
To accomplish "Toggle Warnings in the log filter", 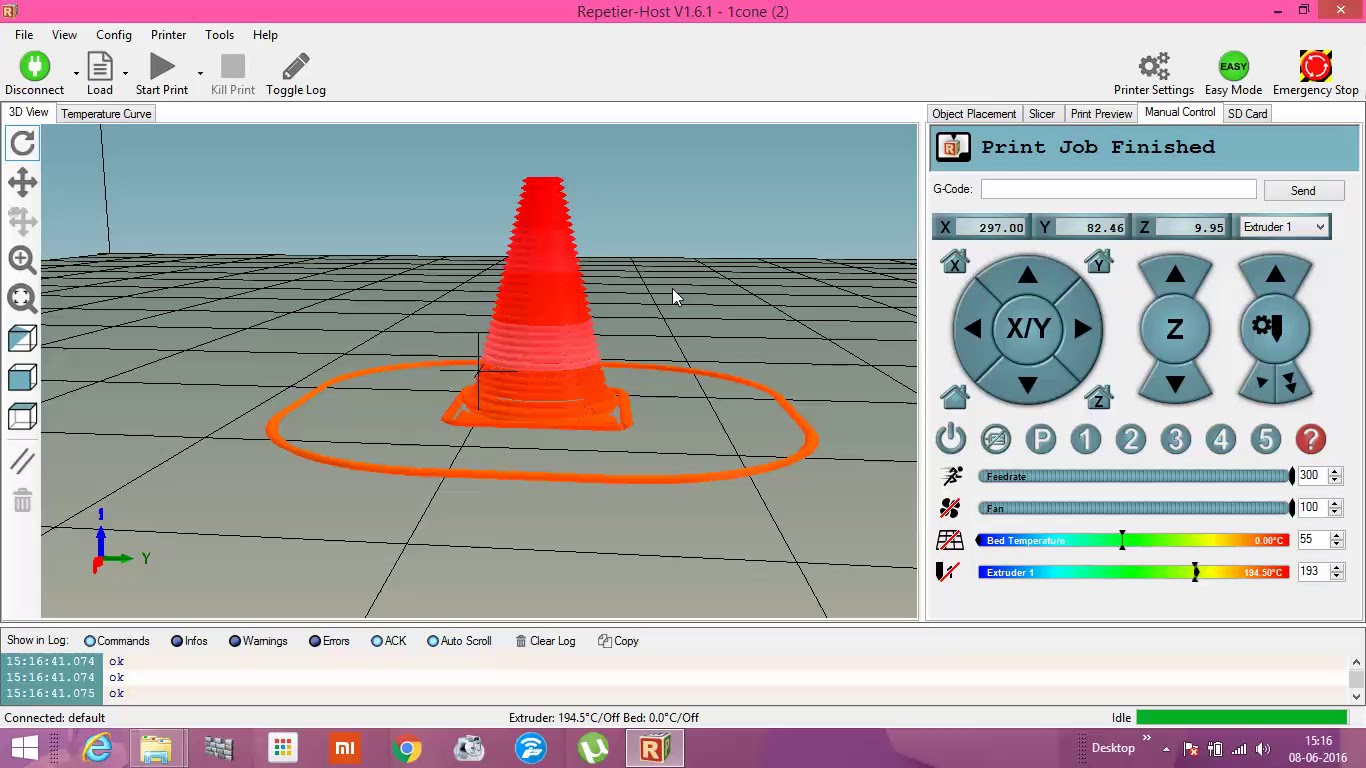I will coord(258,641).
